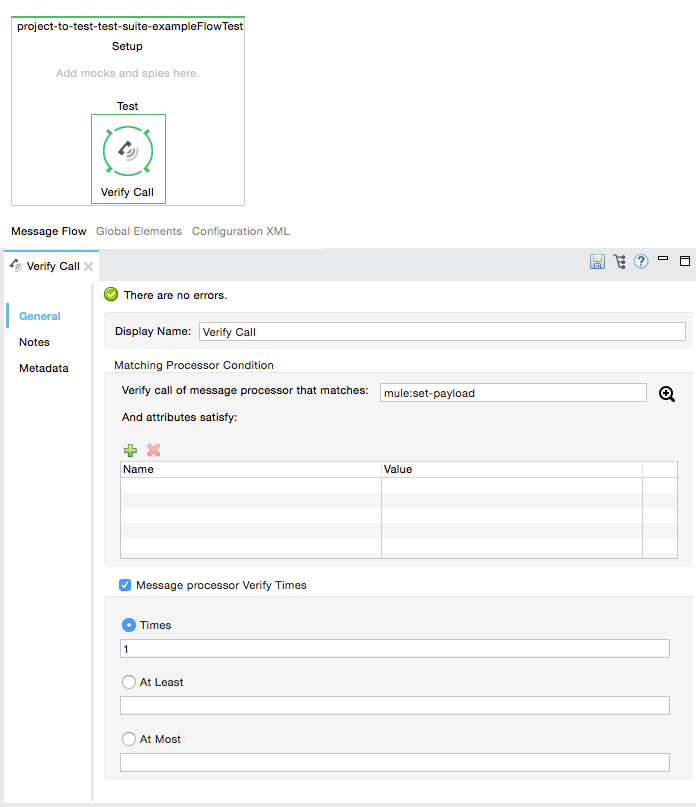
Task: Select the At Most radio button
Action: click(128, 739)
